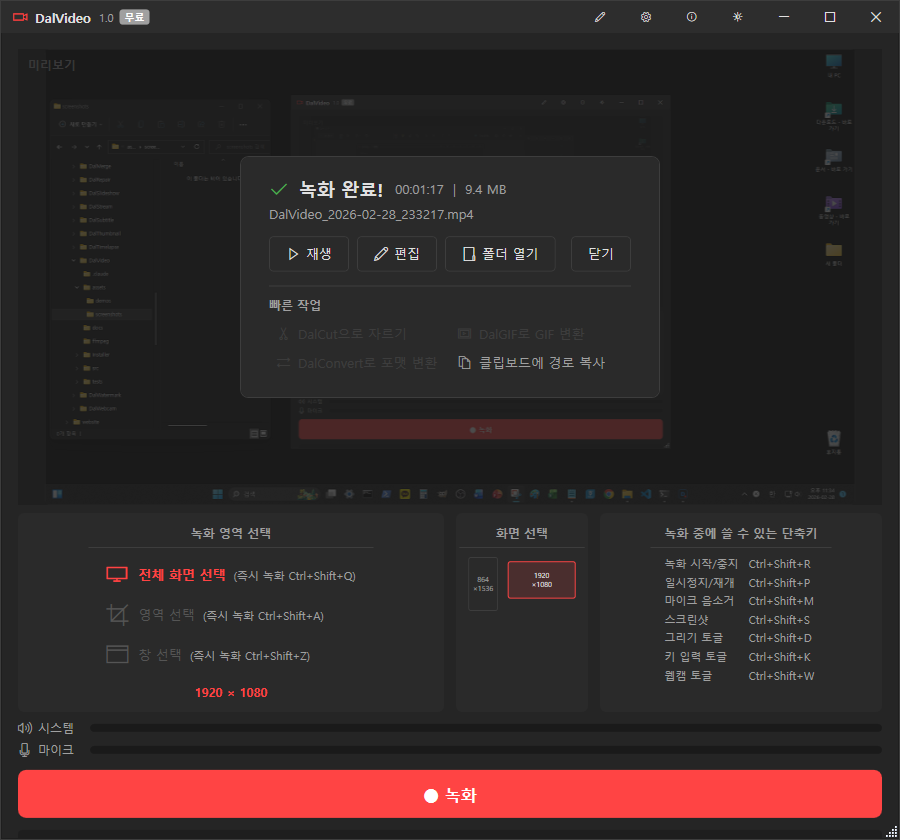Edit the recording with 편집 button

(396, 254)
